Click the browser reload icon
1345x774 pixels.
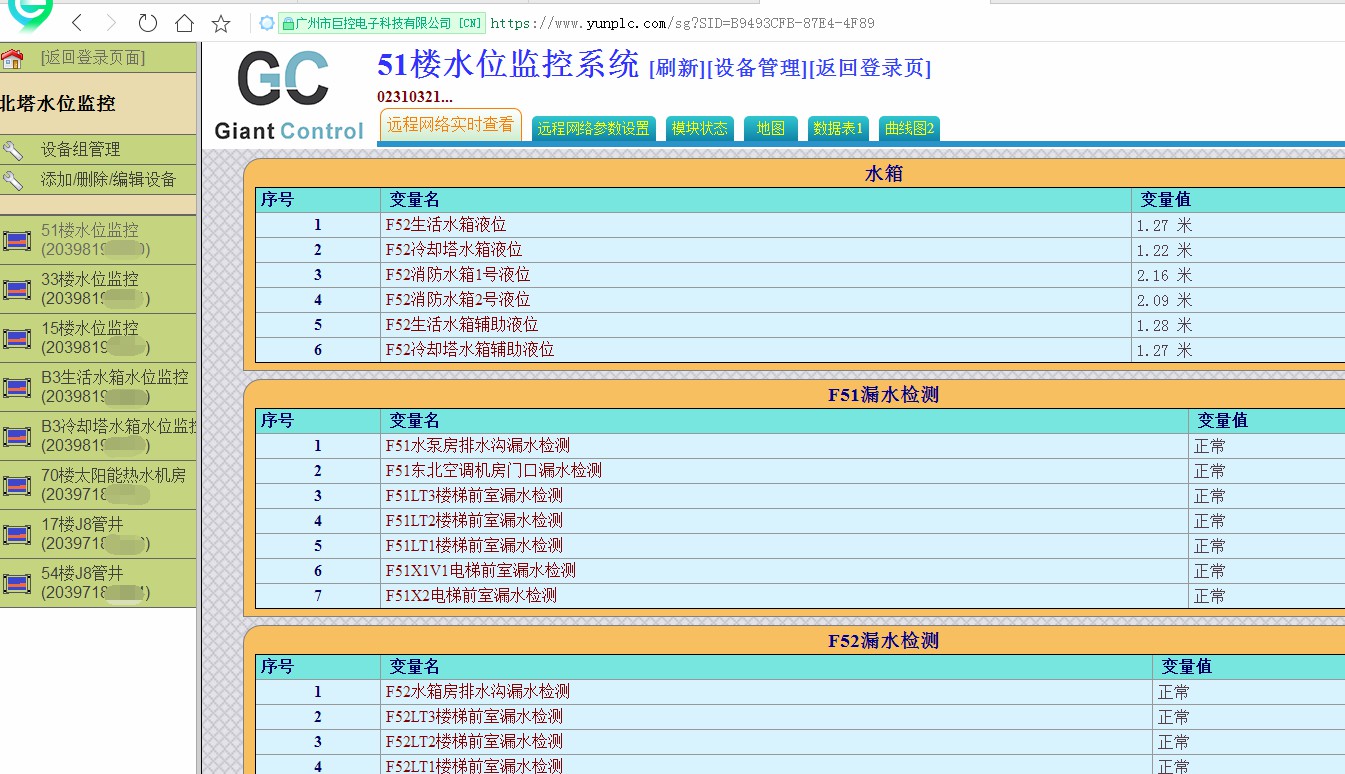(147, 23)
